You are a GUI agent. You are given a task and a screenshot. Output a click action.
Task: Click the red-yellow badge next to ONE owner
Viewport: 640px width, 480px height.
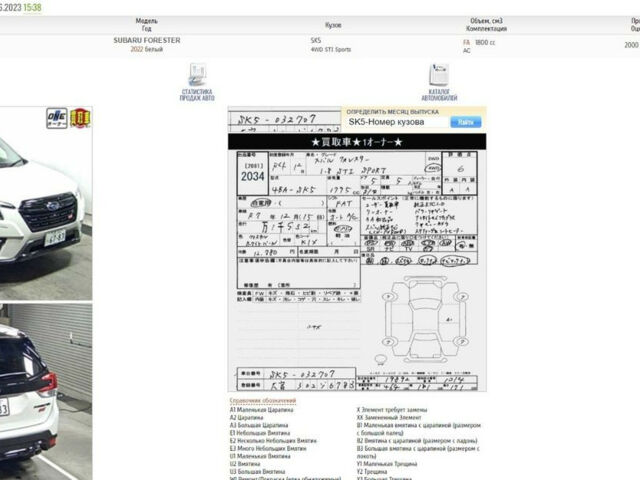coord(80,118)
